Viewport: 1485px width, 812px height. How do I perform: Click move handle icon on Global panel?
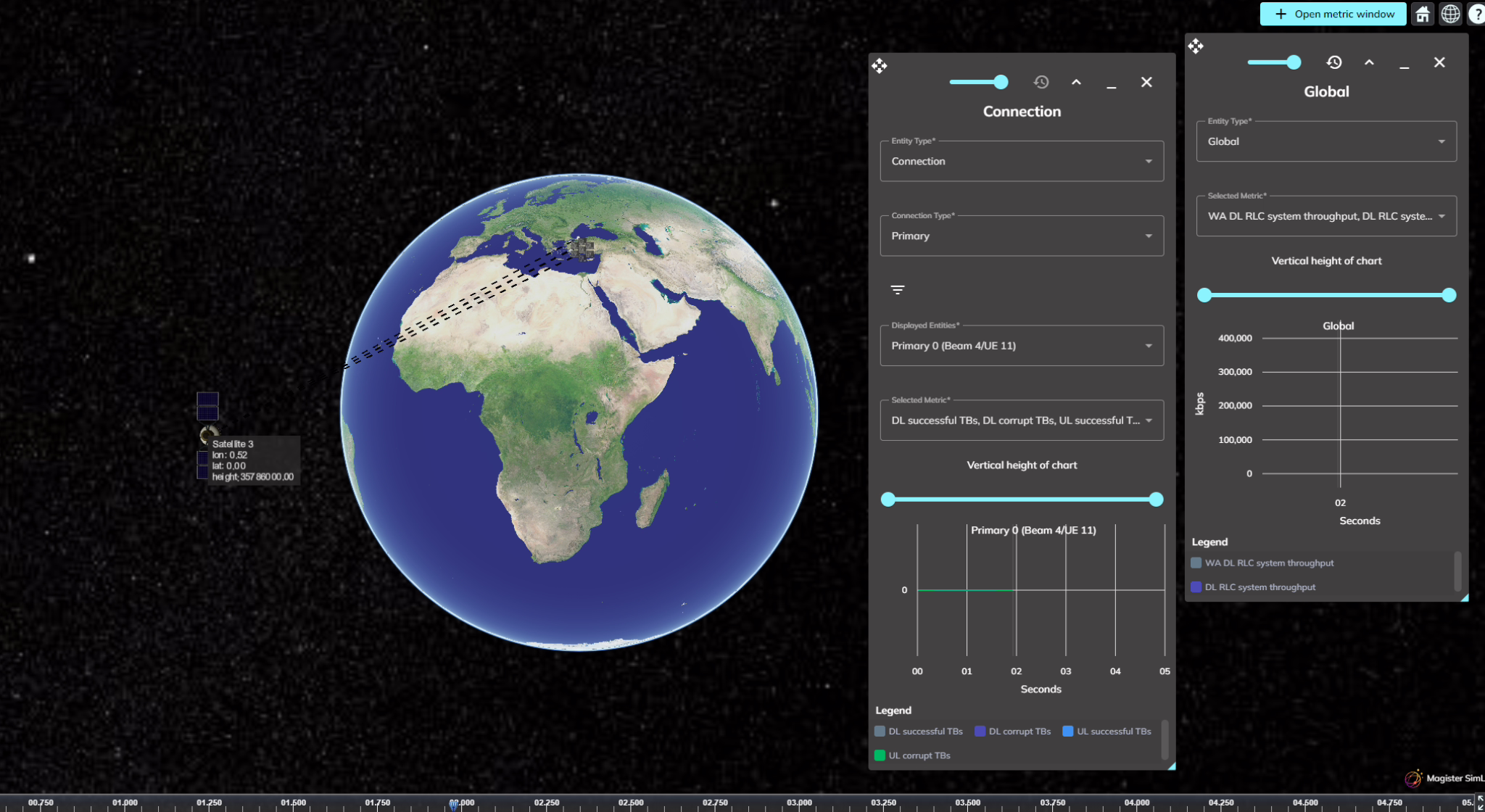pyautogui.click(x=1196, y=46)
